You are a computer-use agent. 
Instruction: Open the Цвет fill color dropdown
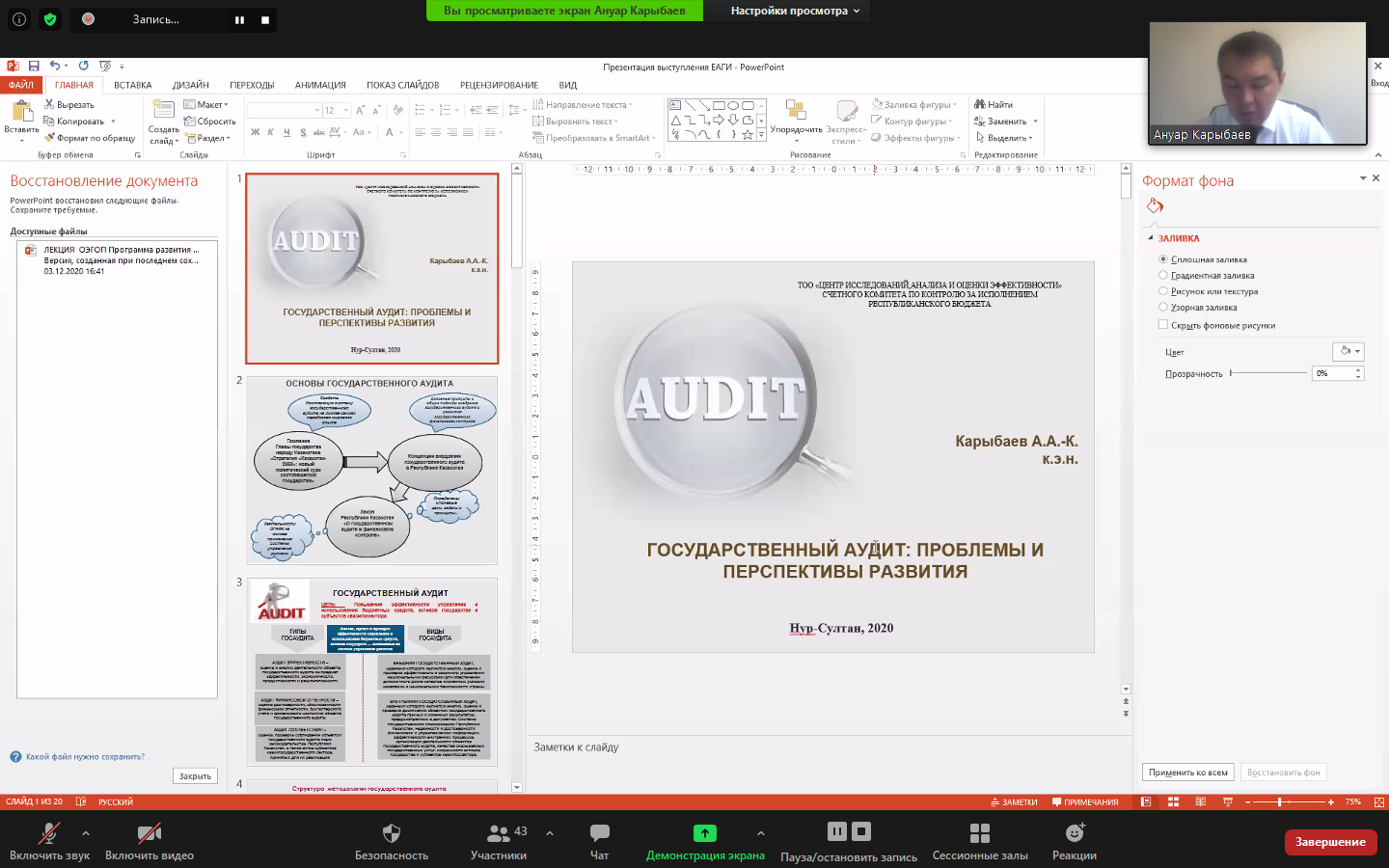(1348, 351)
